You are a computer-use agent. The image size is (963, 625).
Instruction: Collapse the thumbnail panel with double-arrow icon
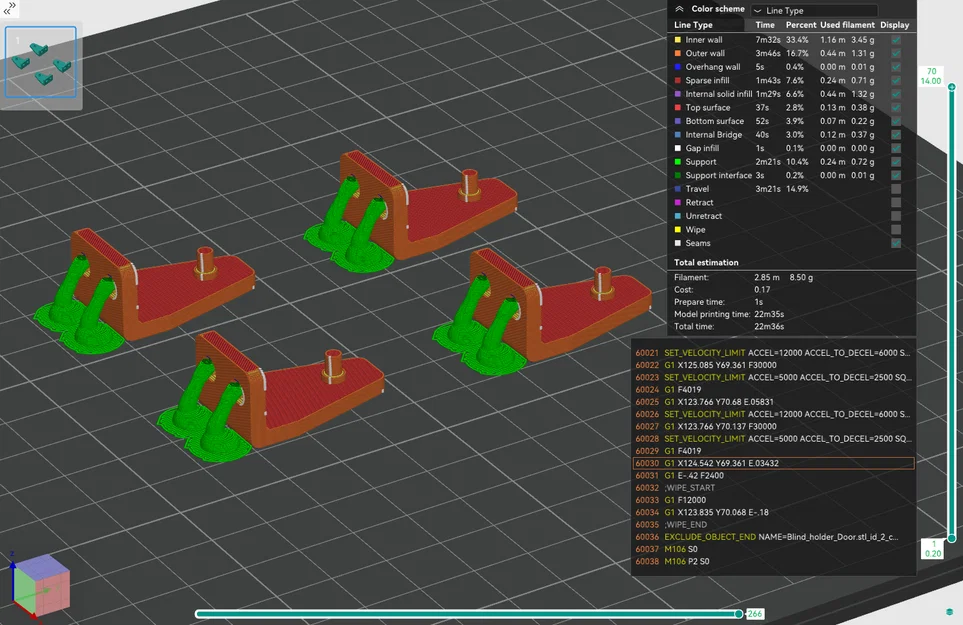coord(10,9)
